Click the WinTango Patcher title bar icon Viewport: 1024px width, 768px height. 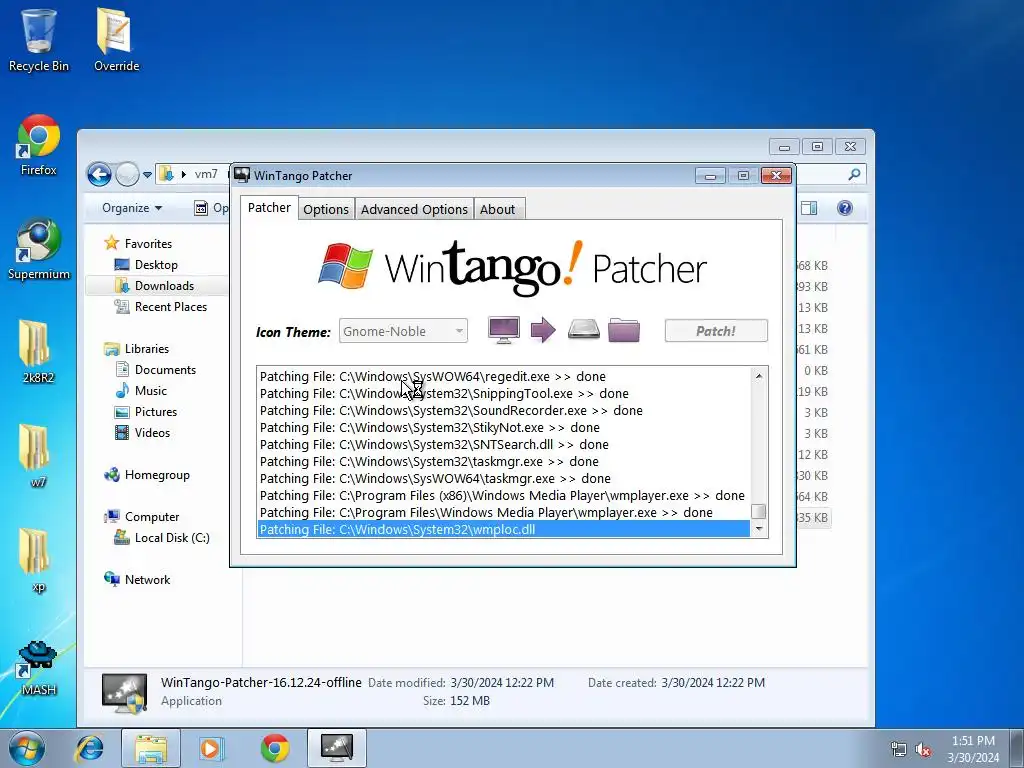point(242,175)
